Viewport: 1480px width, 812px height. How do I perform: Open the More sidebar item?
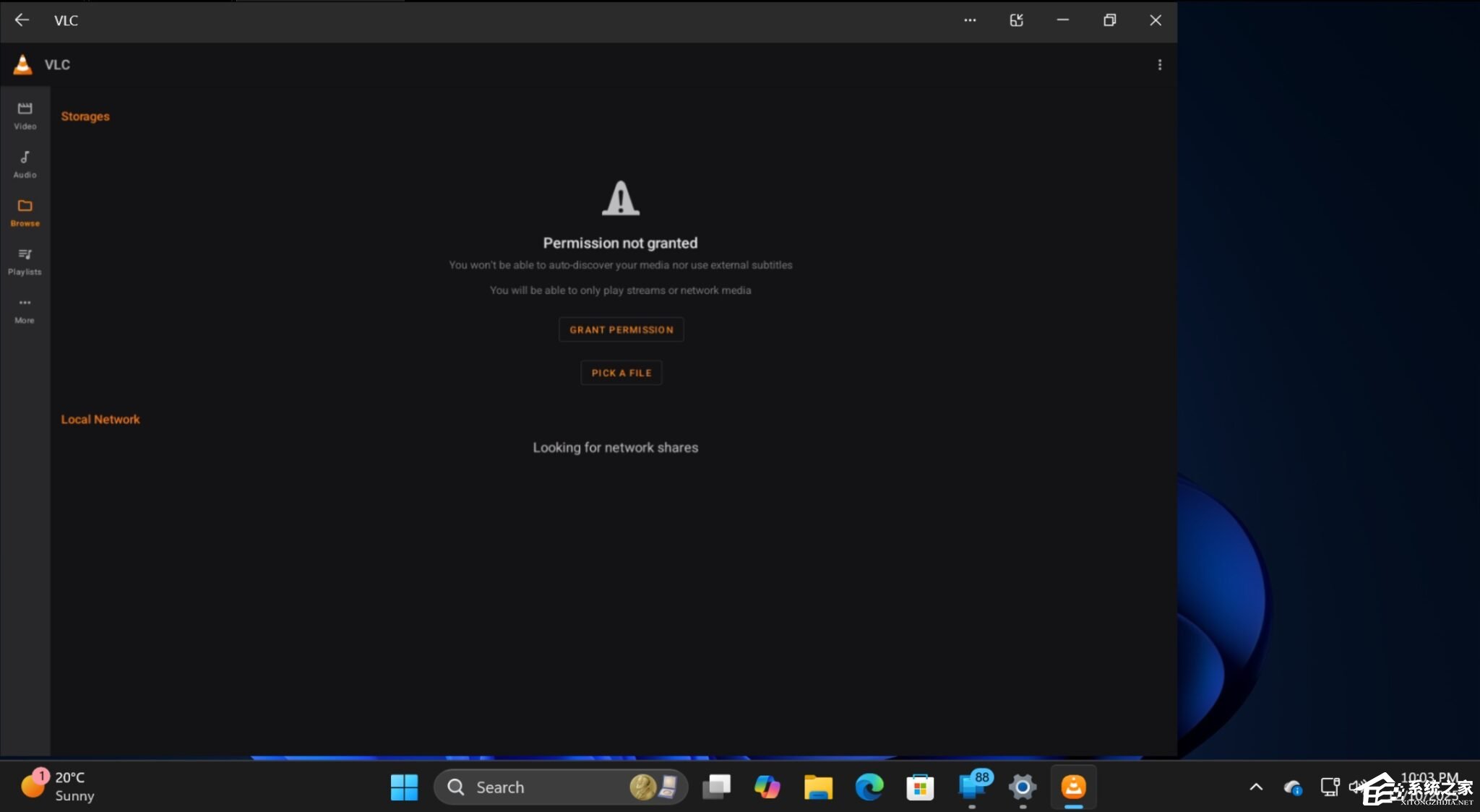coord(25,310)
